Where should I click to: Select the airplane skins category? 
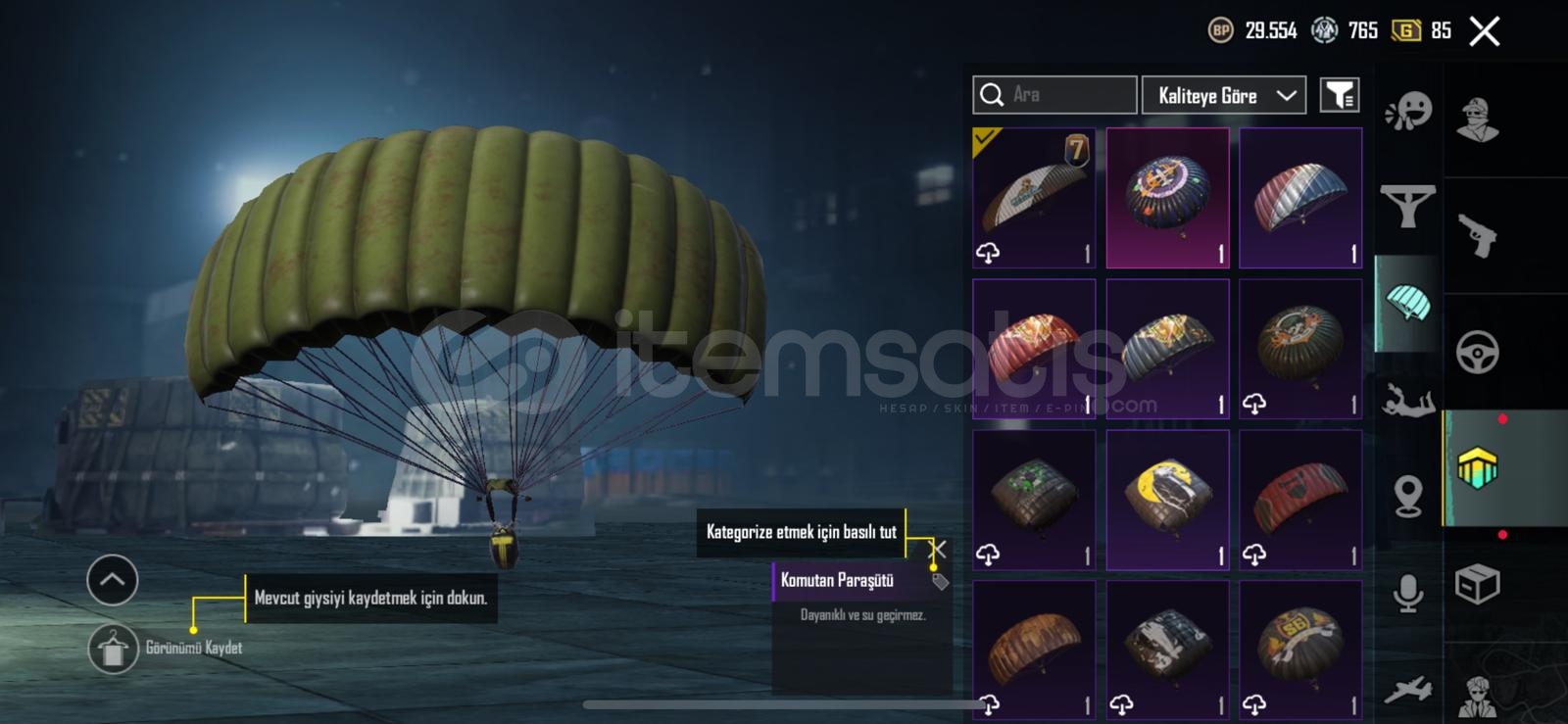(1408, 690)
